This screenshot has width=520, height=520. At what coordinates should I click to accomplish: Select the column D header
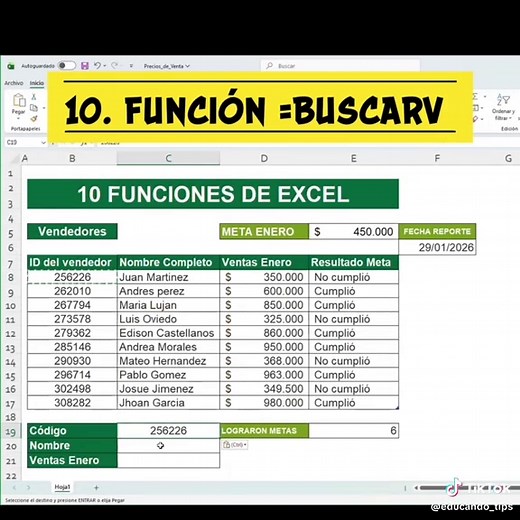(264, 158)
